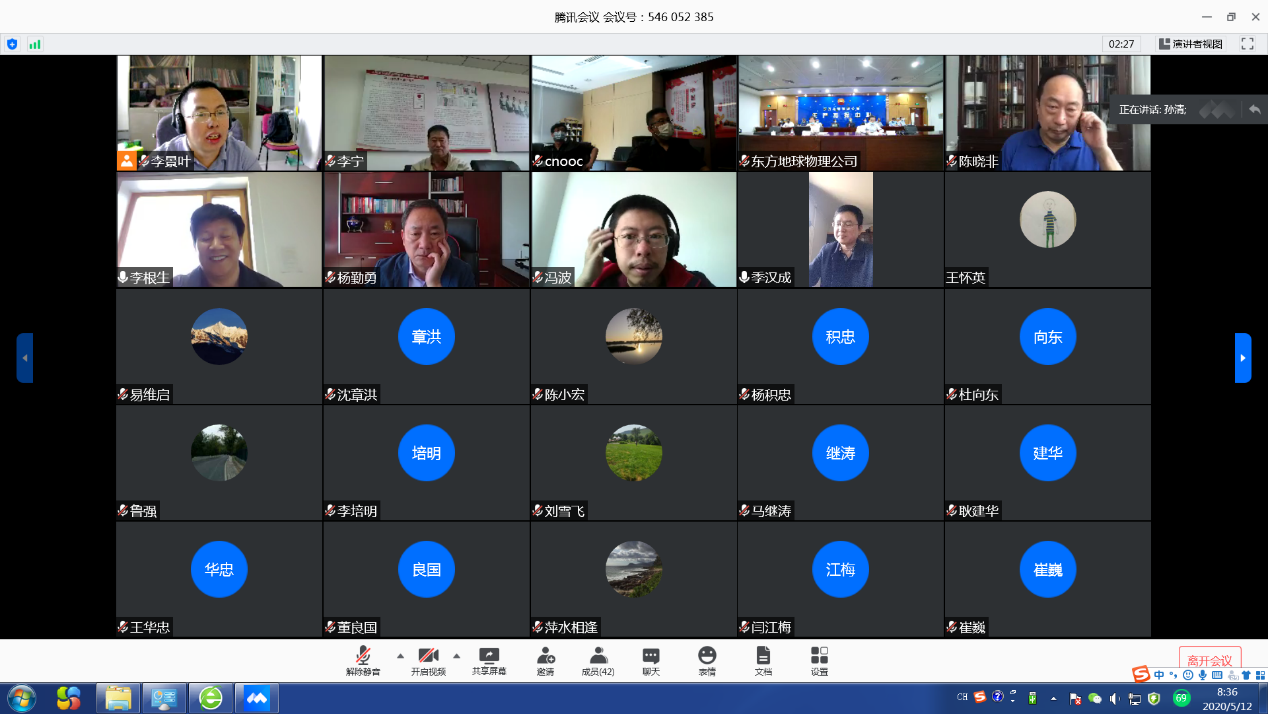Open the Emoji (表情) reactions icon

tap(707, 660)
